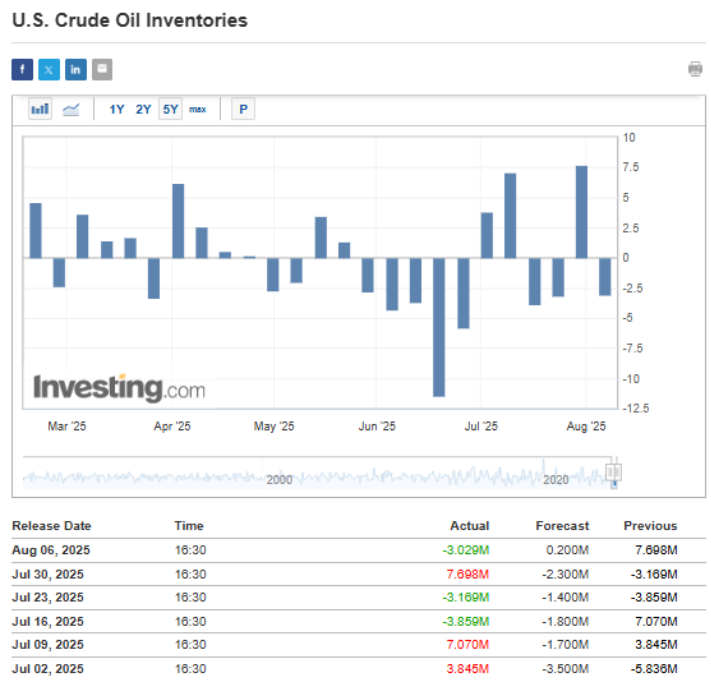Click the Actual column header
This screenshot has height=682, width=711.
(469, 525)
